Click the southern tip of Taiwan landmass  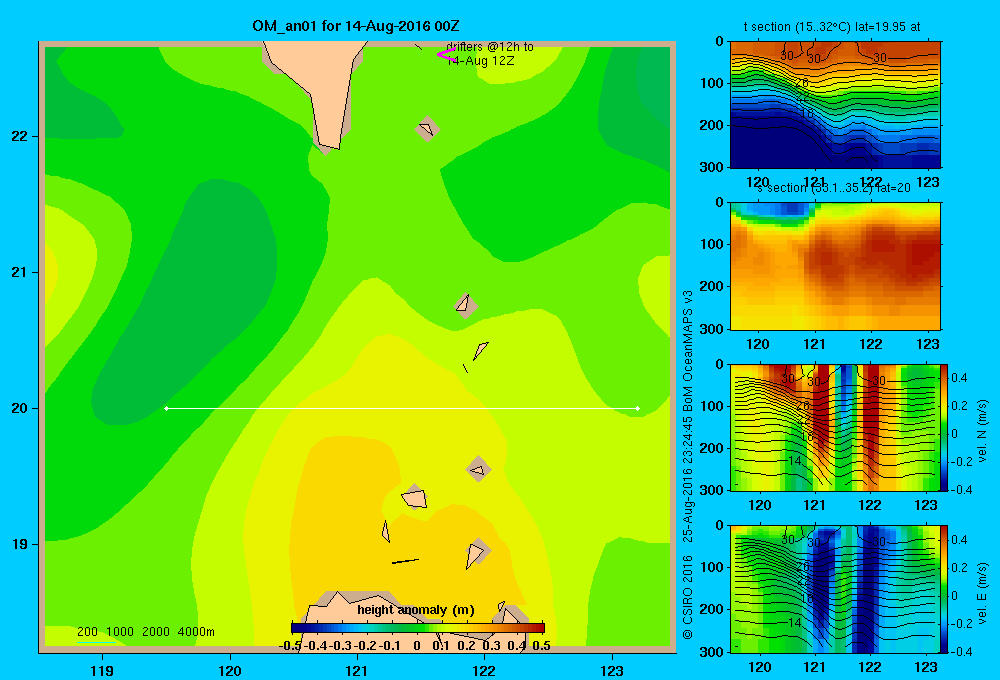[x=328, y=145]
